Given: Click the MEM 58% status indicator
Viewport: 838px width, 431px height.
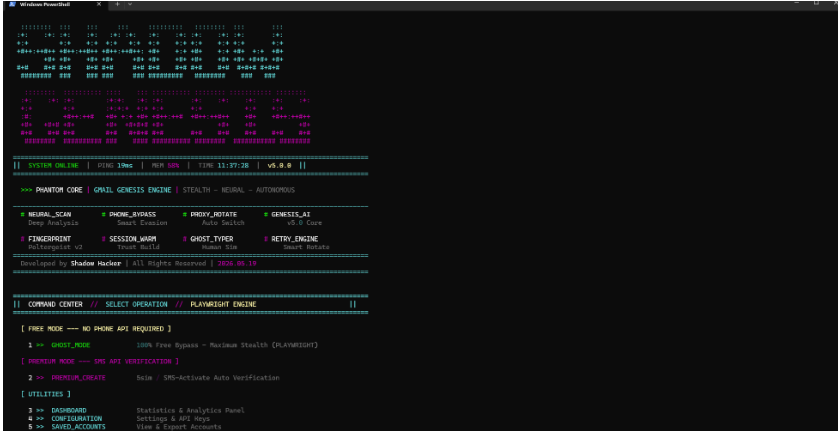Looking at the screenshot, I should [165, 165].
